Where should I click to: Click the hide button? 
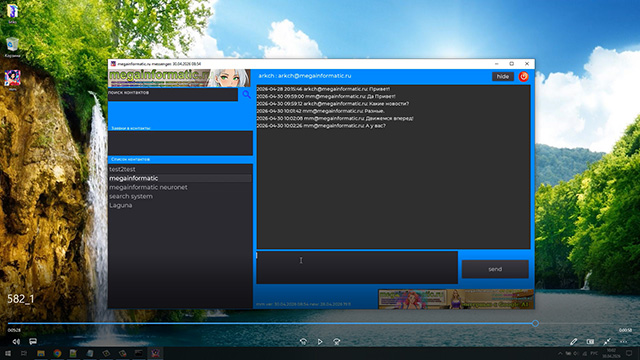coord(502,76)
